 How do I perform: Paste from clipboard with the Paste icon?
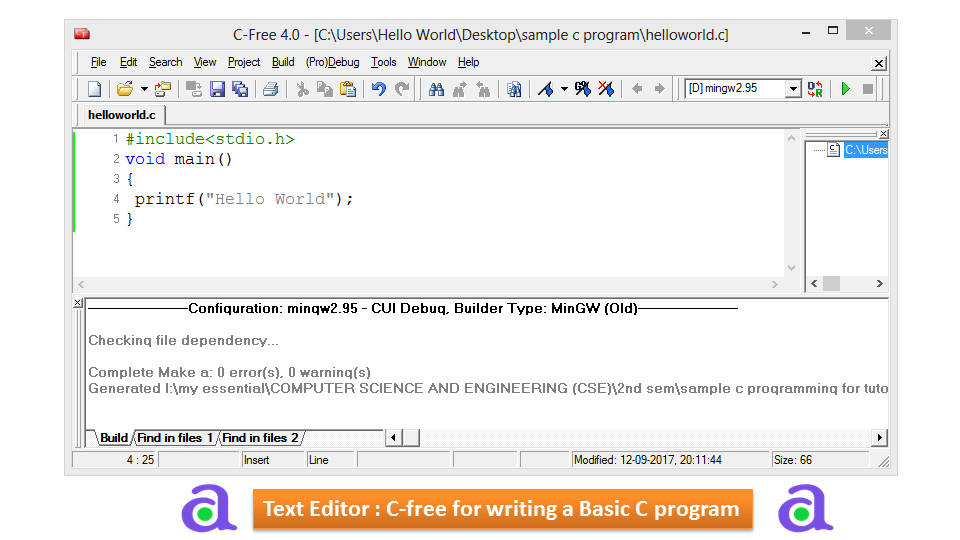pyautogui.click(x=348, y=89)
